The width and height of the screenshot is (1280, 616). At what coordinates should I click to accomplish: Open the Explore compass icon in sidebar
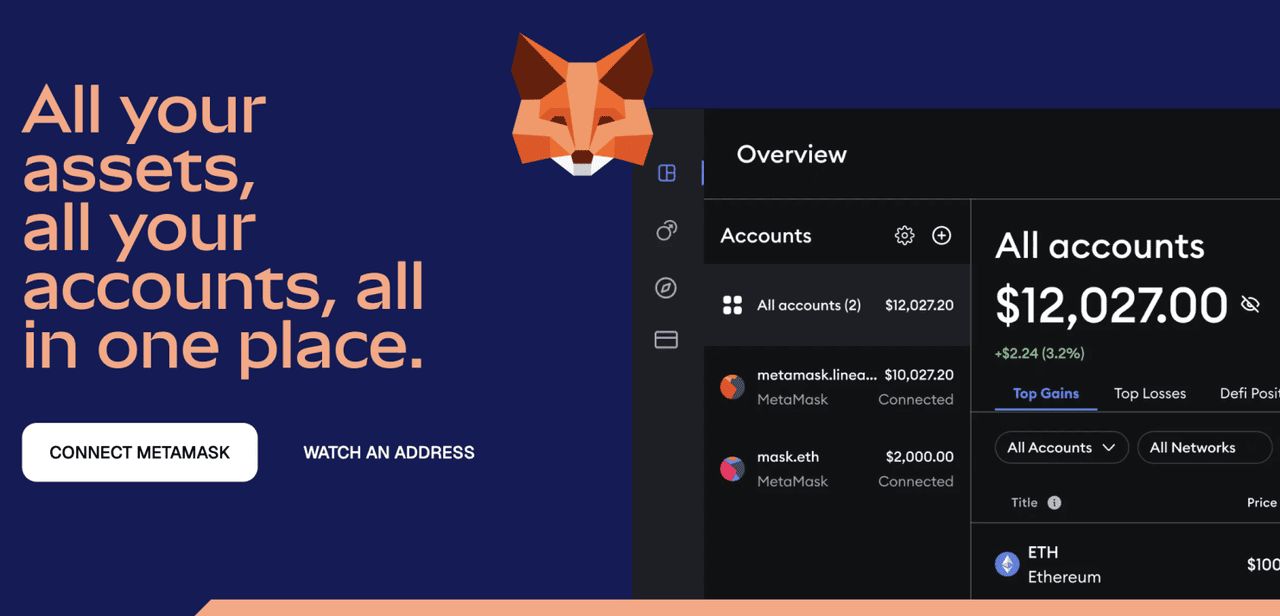click(x=666, y=288)
